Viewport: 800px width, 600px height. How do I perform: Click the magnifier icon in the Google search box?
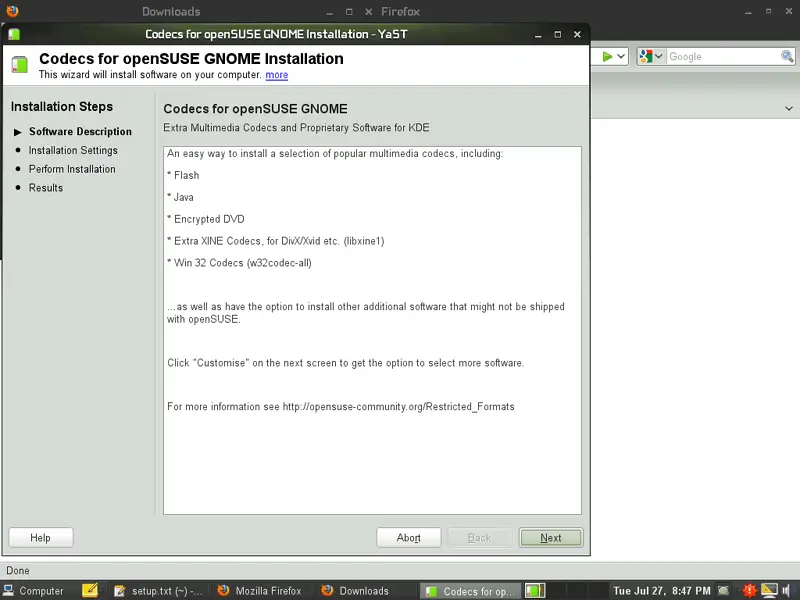787,56
